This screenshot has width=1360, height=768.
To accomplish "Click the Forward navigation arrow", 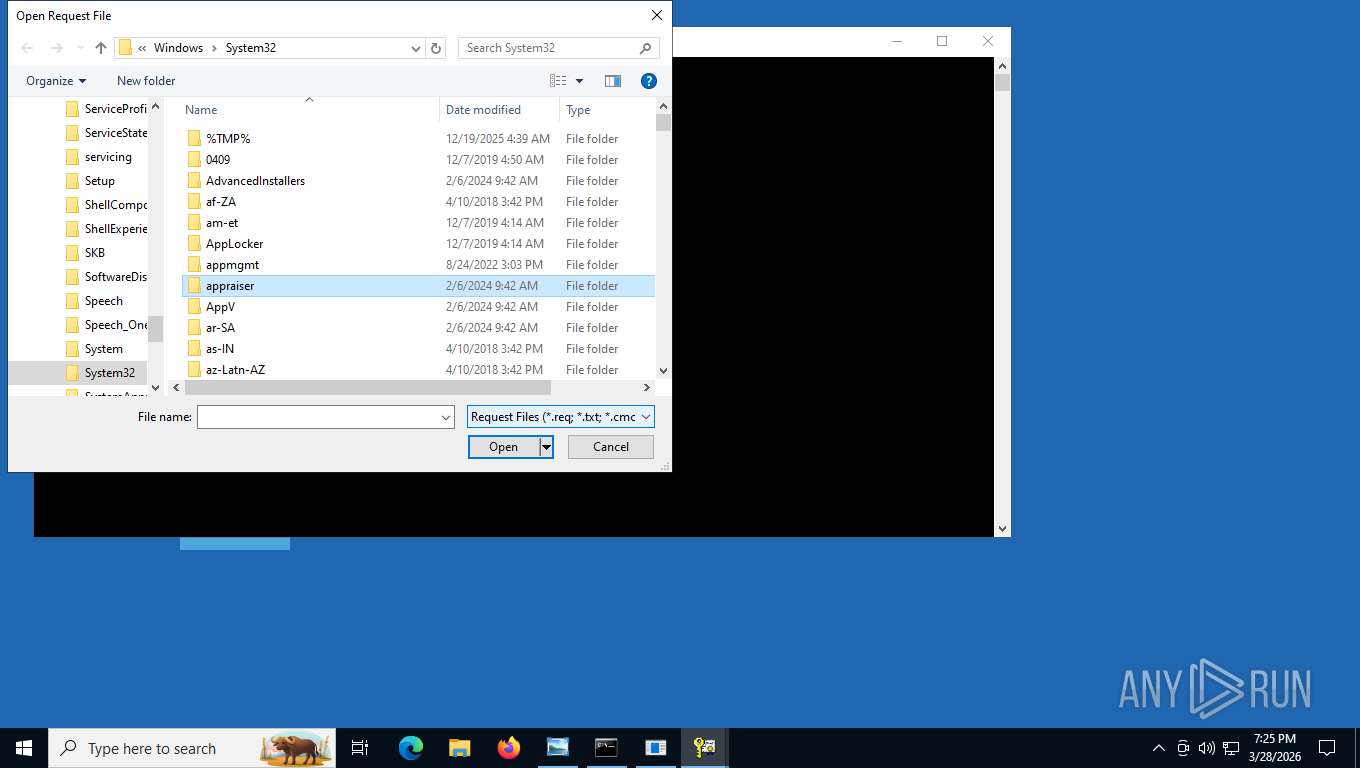I will click(x=56, y=48).
